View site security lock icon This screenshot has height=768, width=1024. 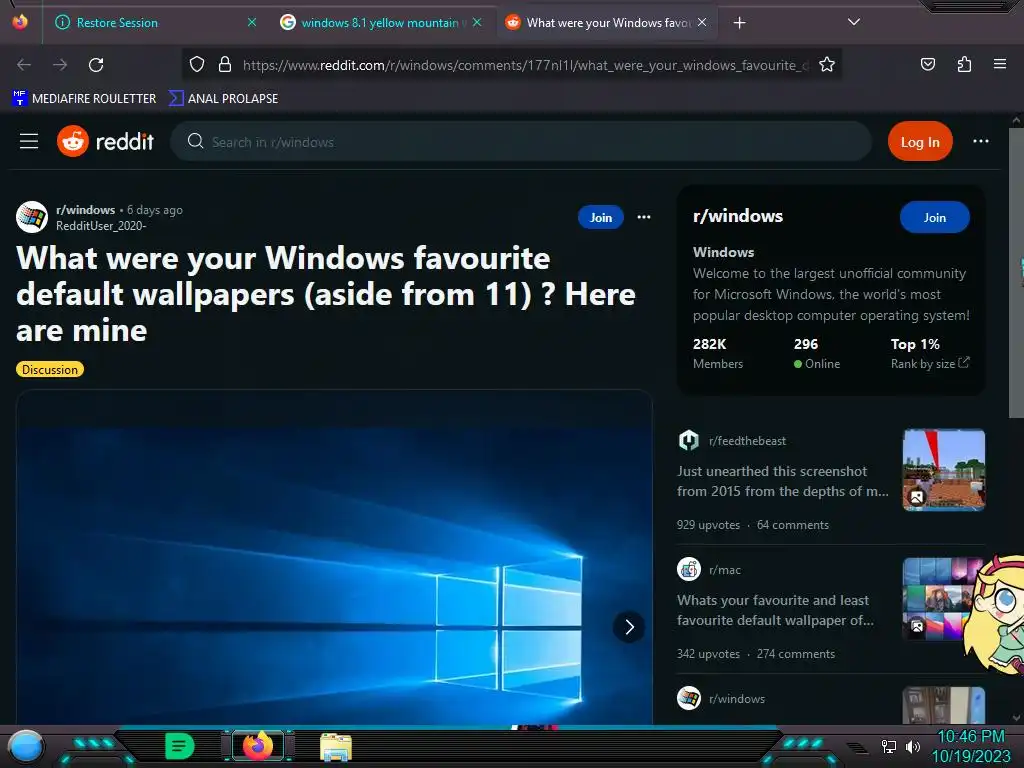225,64
